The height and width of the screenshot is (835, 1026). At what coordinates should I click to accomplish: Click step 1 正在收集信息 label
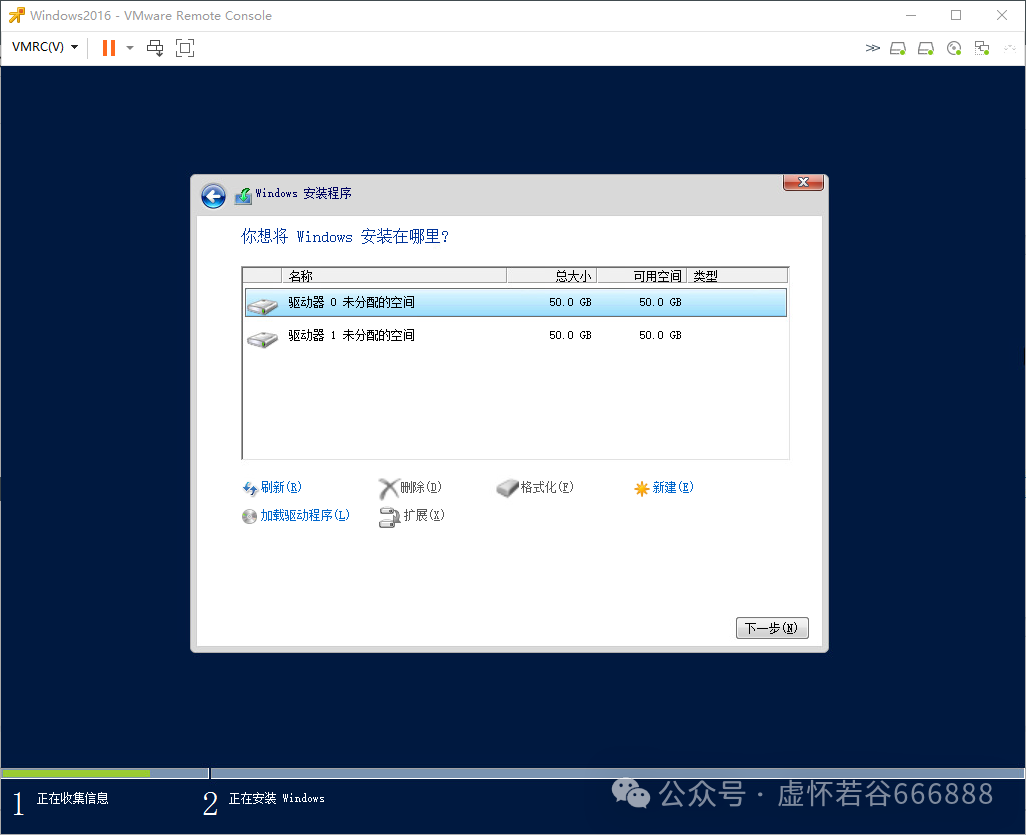tap(72, 798)
